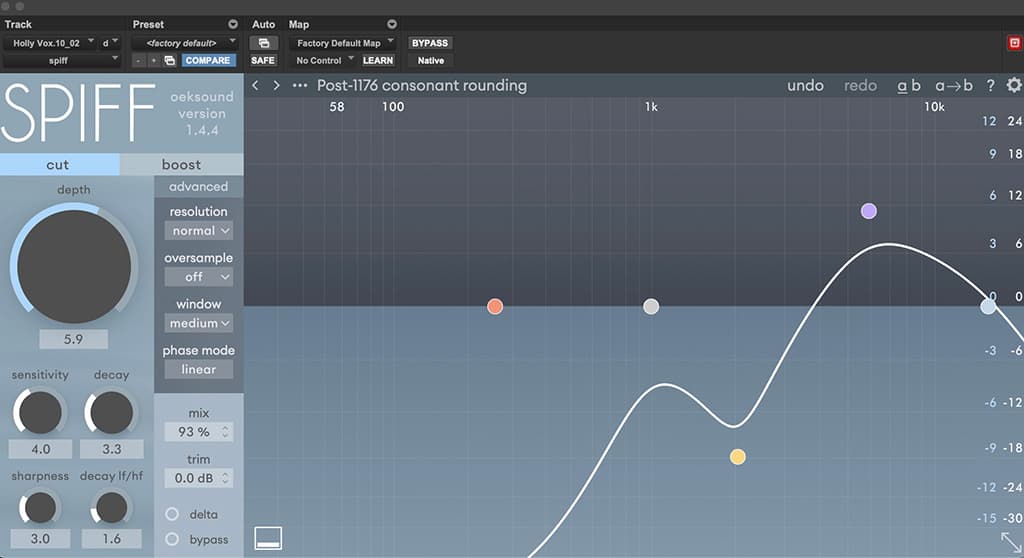Open Holly Vox.10_02 track selector

(x=50, y=43)
